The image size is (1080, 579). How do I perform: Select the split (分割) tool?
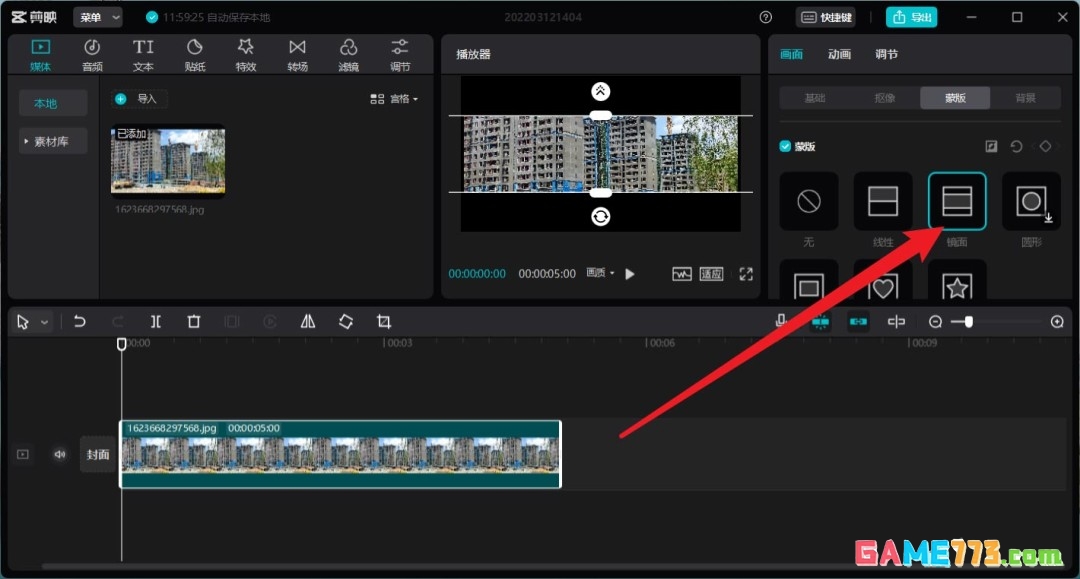(x=155, y=321)
